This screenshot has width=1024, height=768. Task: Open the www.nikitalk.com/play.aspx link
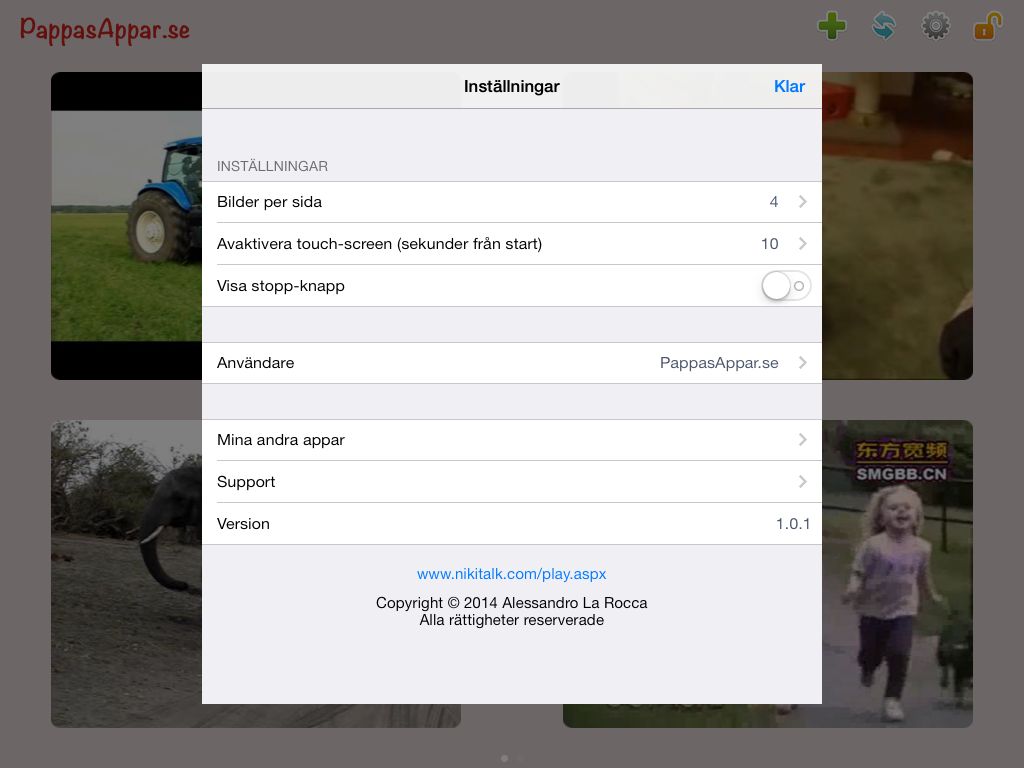[511, 574]
